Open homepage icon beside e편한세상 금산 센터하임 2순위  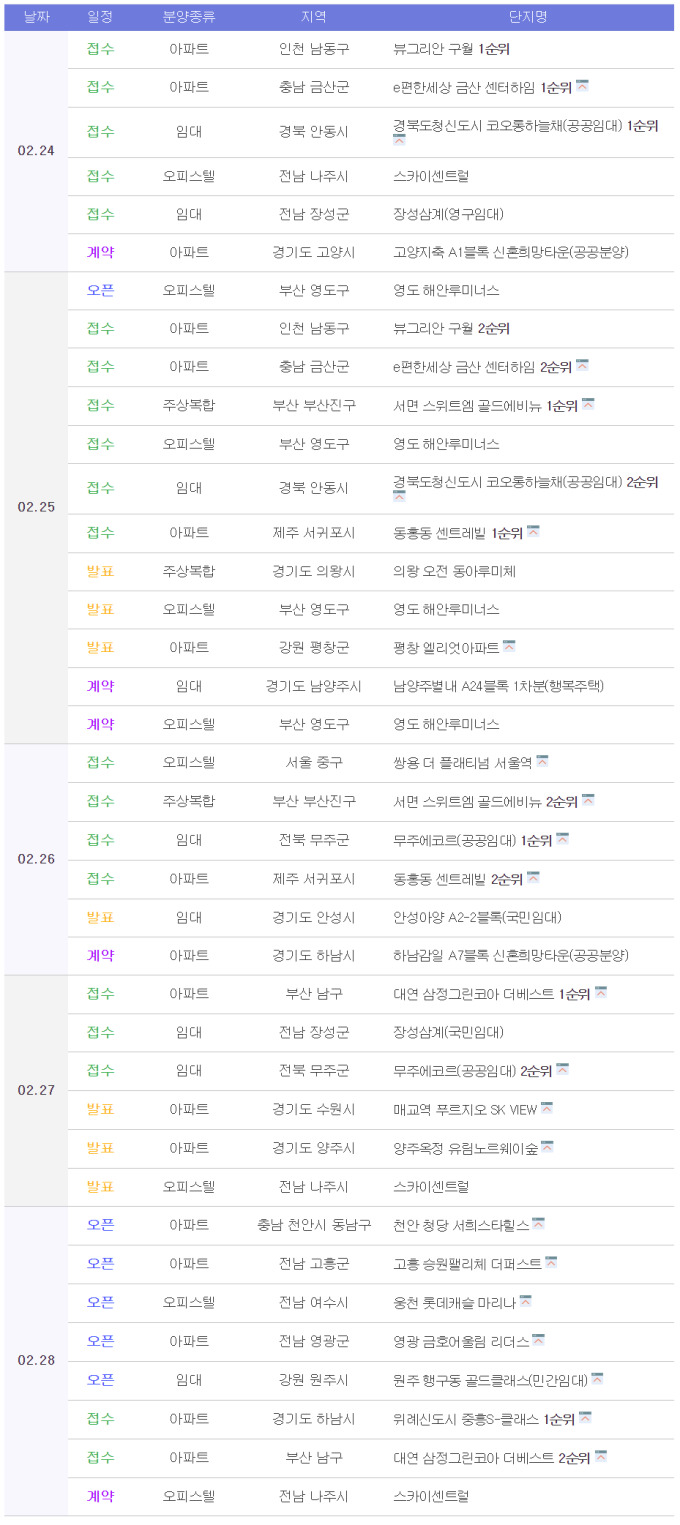(x=582, y=365)
